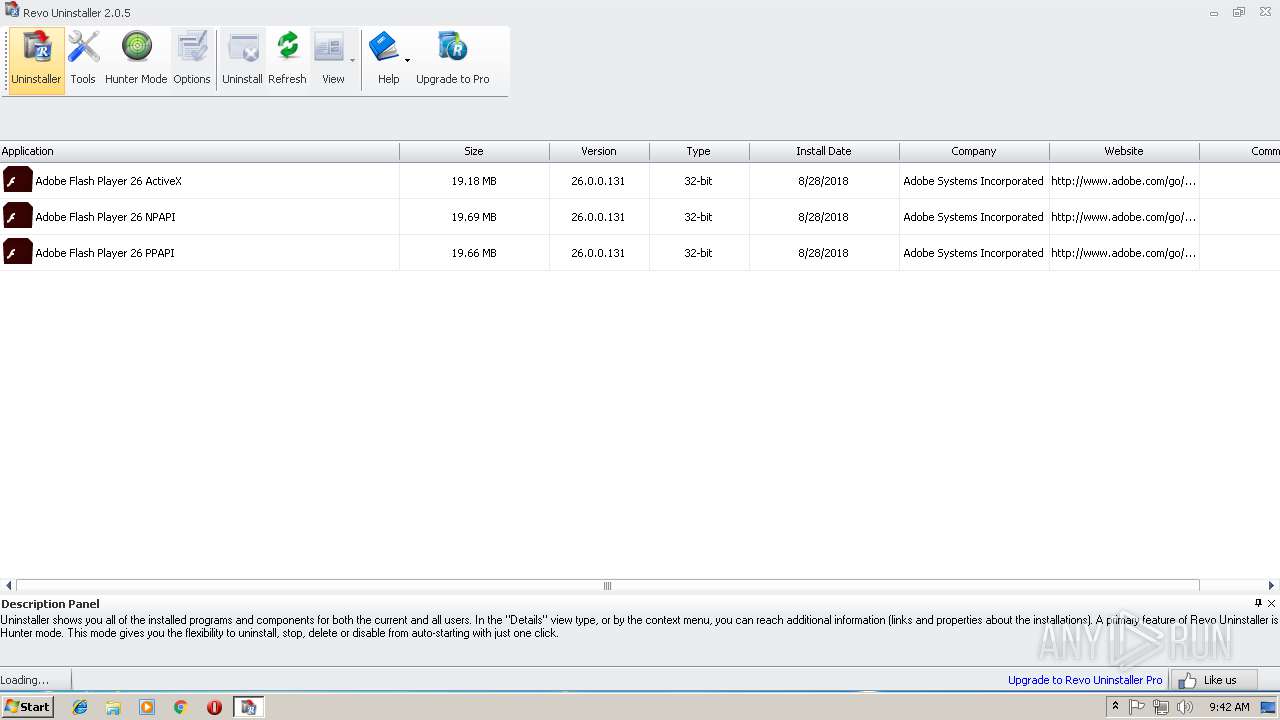
Task: Sort by the Type column header
Action: pos(698,151)
